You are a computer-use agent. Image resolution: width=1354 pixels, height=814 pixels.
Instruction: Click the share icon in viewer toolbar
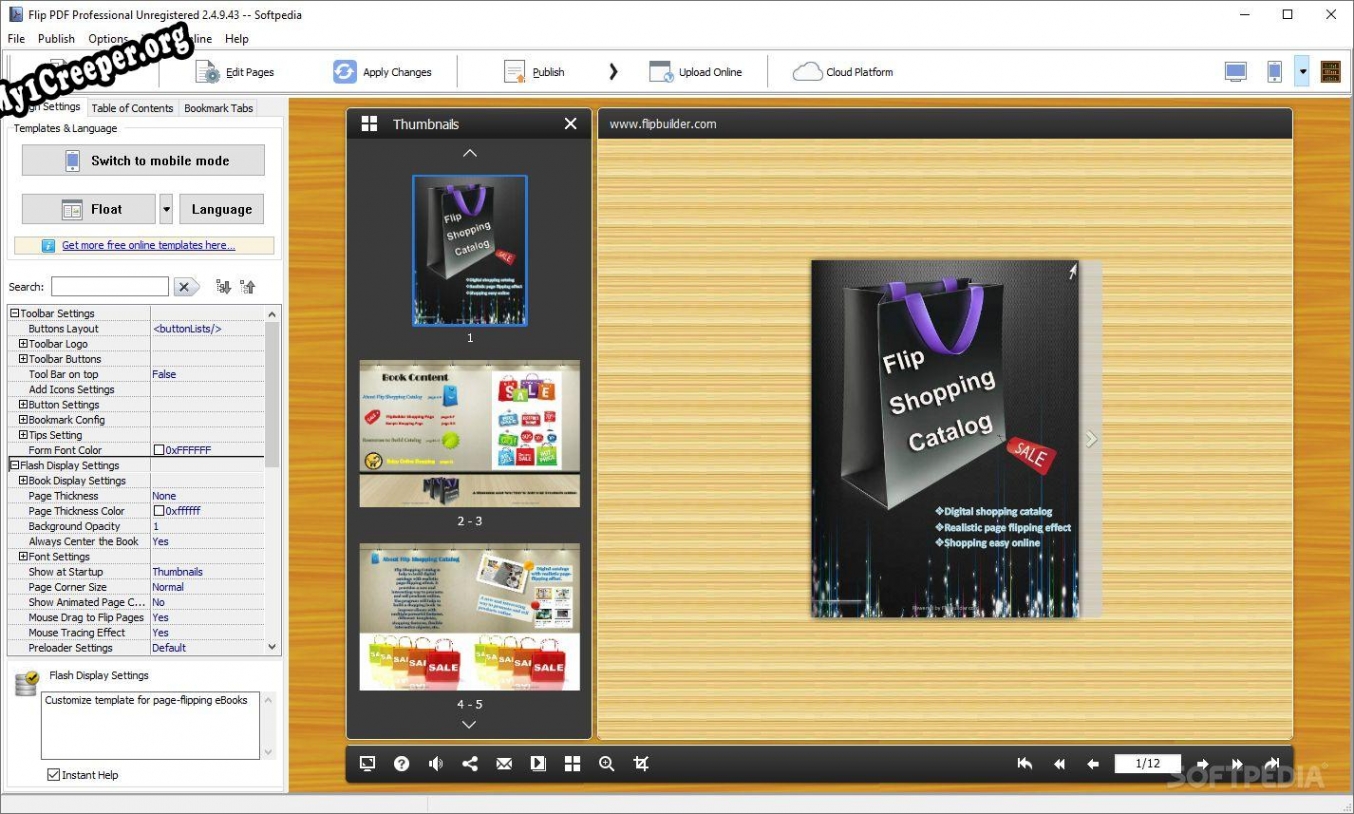pyautogui.click(x=470, y=764)
